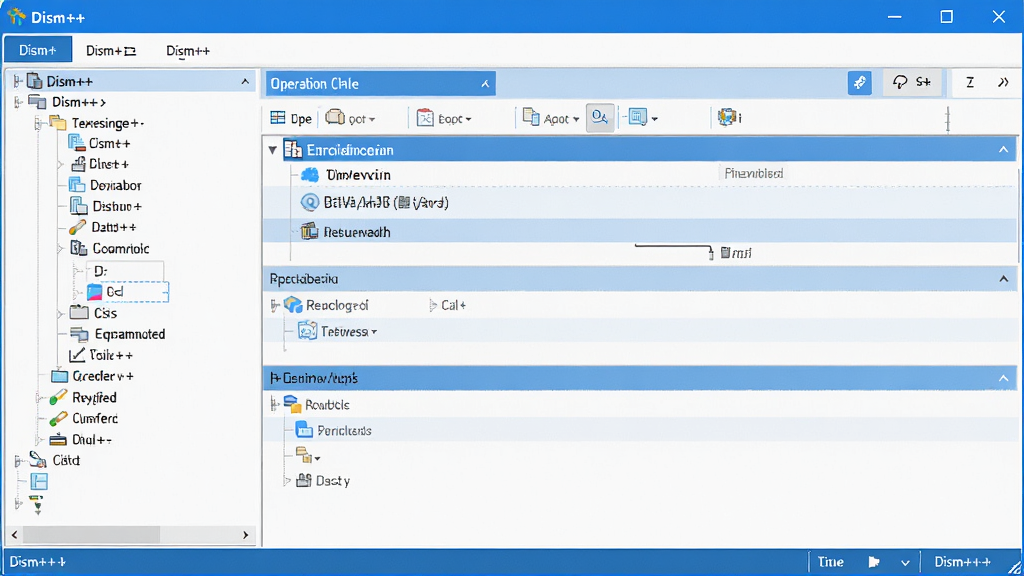Select the Dism++> tree node

click(x=67, y=102)
